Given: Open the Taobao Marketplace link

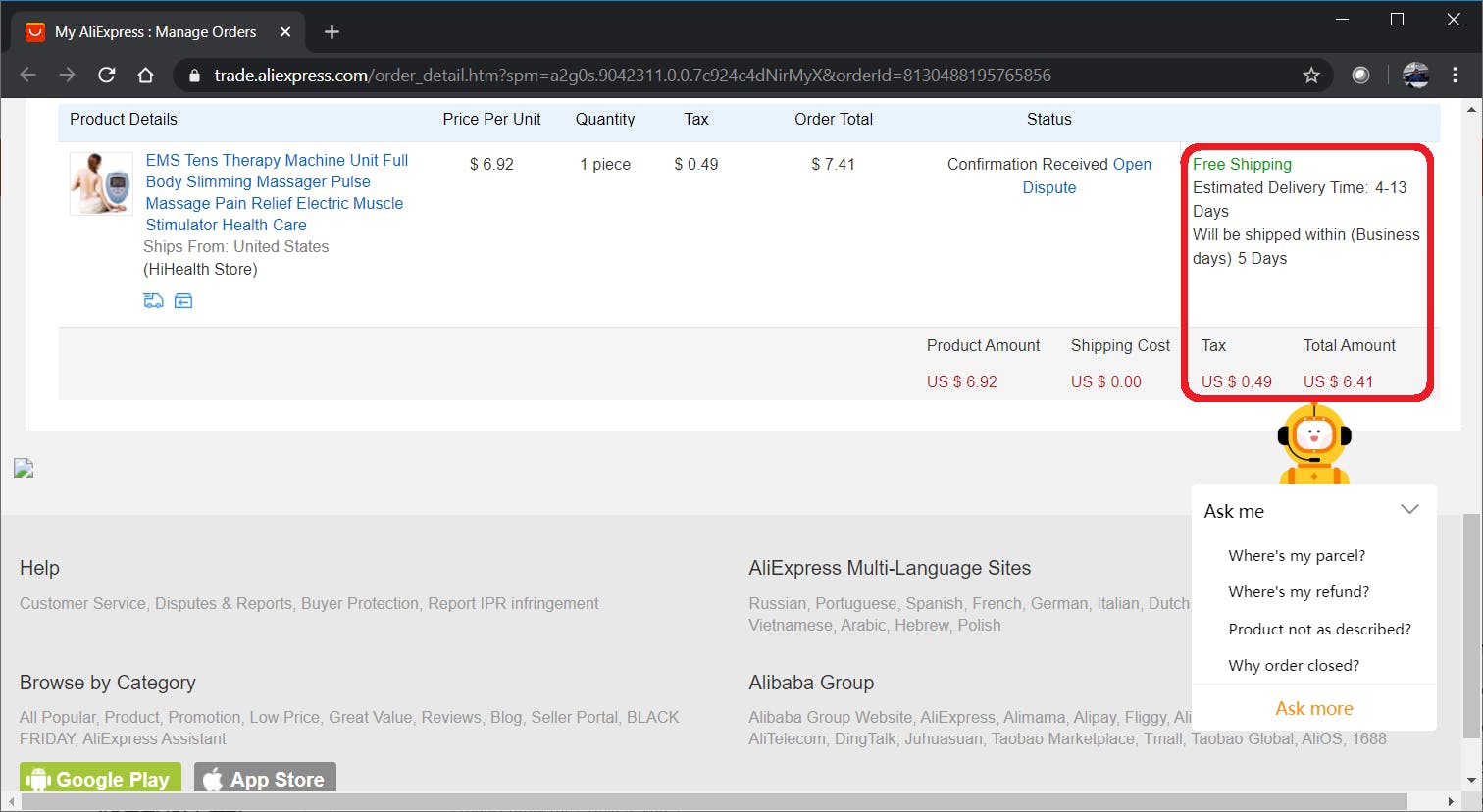Looking at the screenshot, I should [1063, 739].
